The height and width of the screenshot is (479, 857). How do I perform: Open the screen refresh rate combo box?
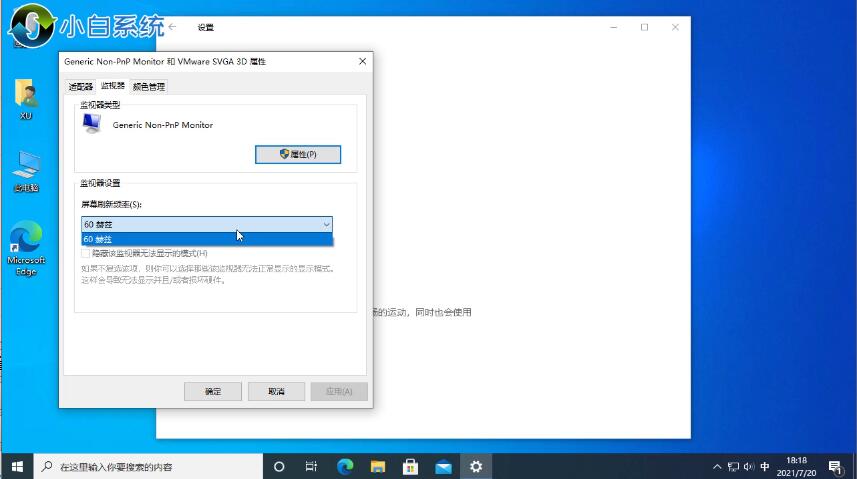pos(207,224)
